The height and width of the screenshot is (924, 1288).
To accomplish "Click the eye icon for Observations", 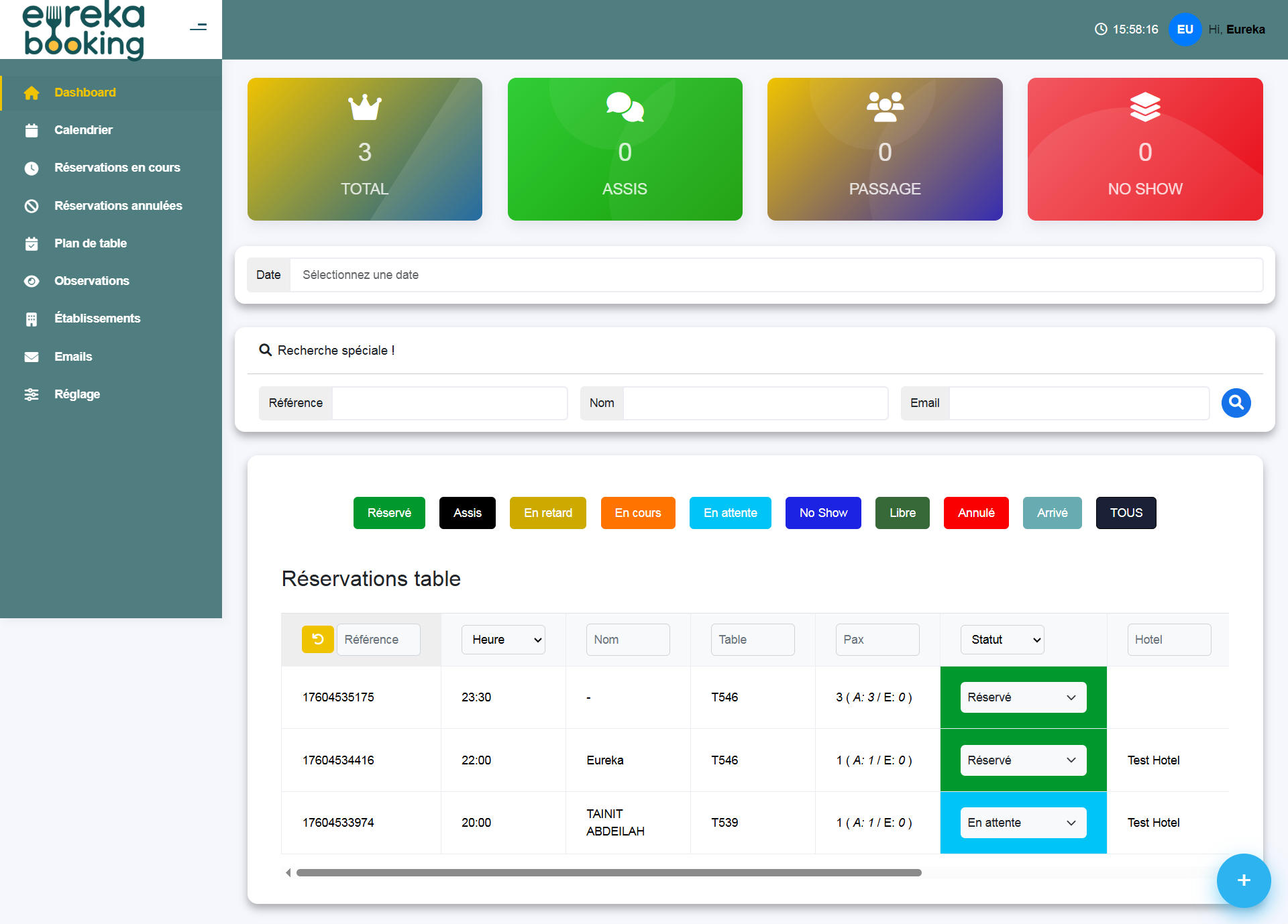I will pyautogui.click(x=32, y=281).
